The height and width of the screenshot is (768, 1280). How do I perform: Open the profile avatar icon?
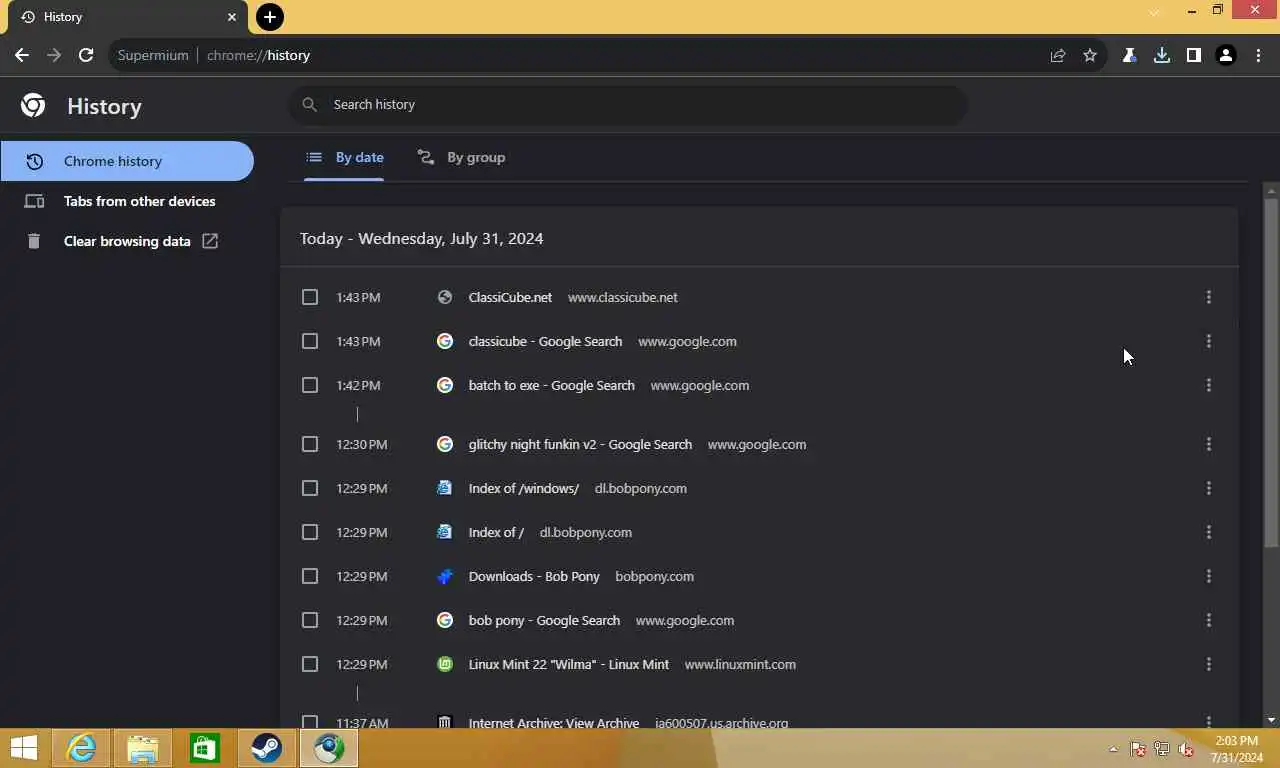[1226, 55]
